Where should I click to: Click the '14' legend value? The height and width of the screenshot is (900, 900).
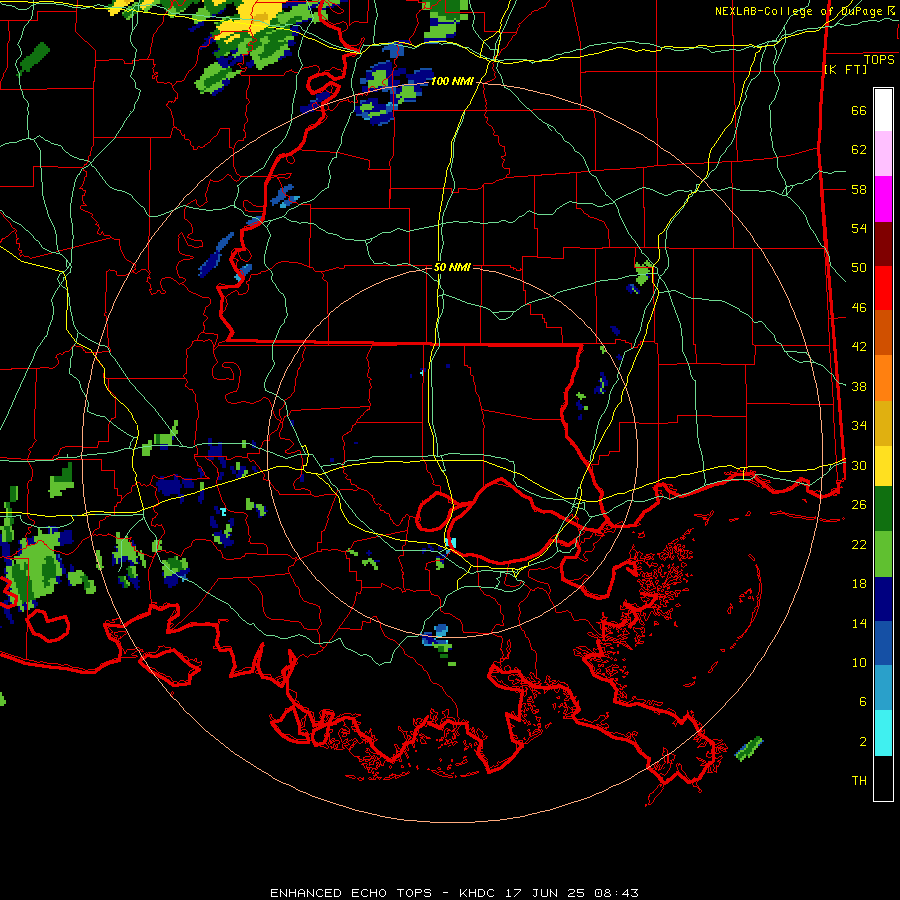click(859, 623)
